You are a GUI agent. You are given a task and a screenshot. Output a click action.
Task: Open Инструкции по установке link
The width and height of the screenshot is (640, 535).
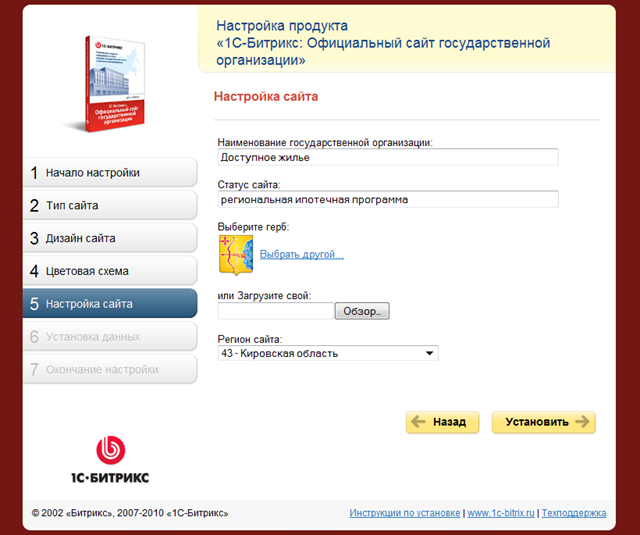pos(404,513)
